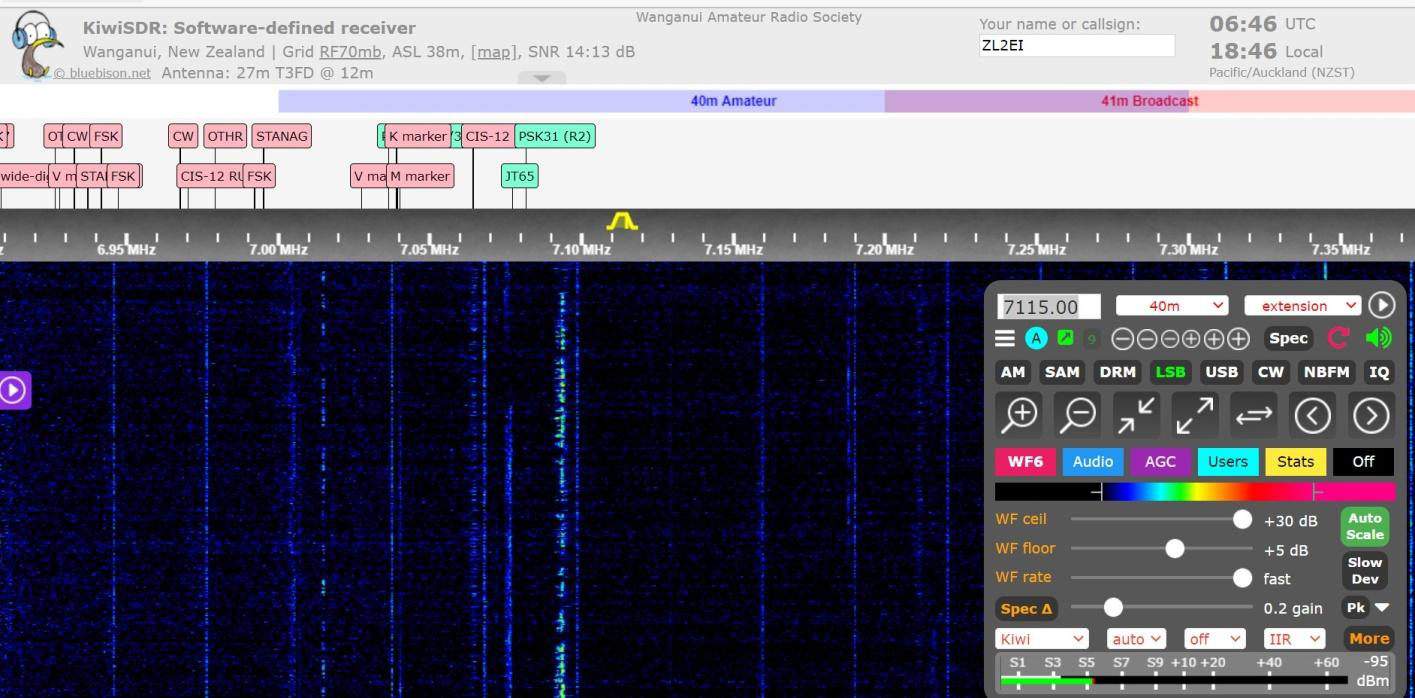Open the hamburger menu icon
The height and width of the screenshot is (698, 1415).
[x=1005, y=338]
